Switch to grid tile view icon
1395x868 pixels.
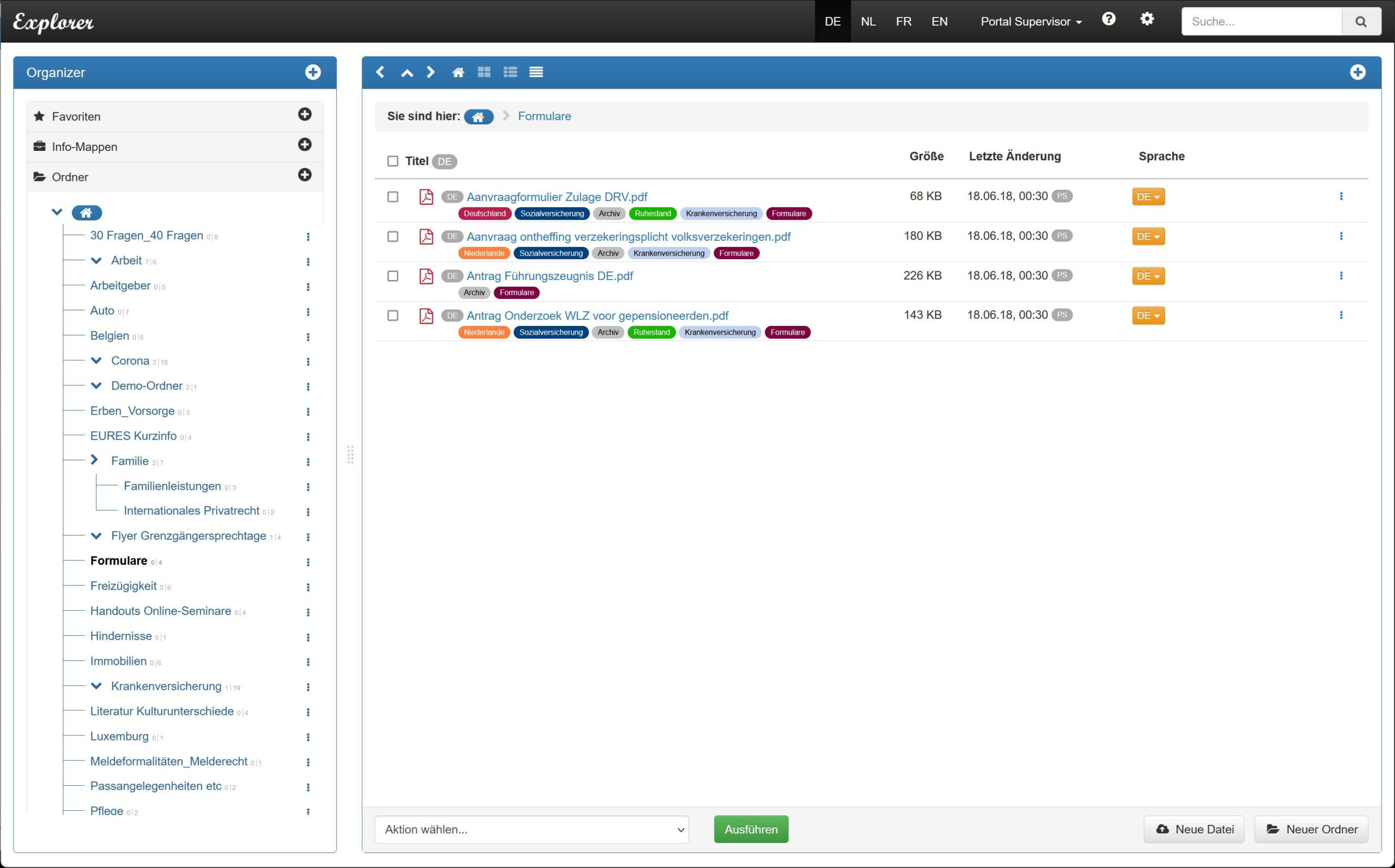point(484,72)
